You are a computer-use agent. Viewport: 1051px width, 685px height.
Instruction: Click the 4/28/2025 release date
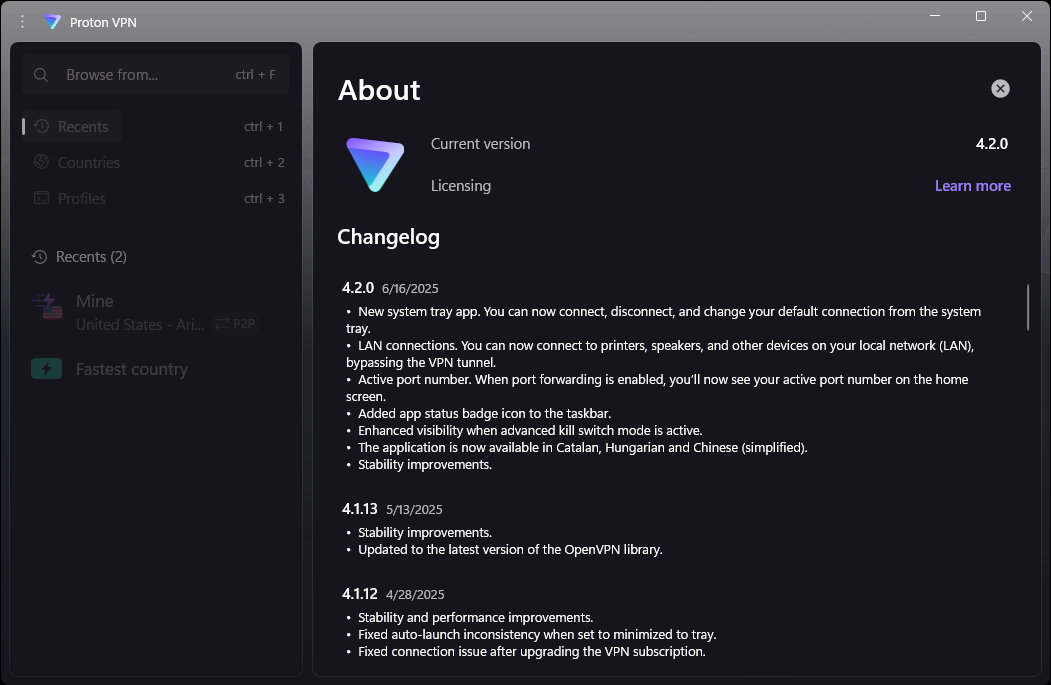(x=415, y=595)
